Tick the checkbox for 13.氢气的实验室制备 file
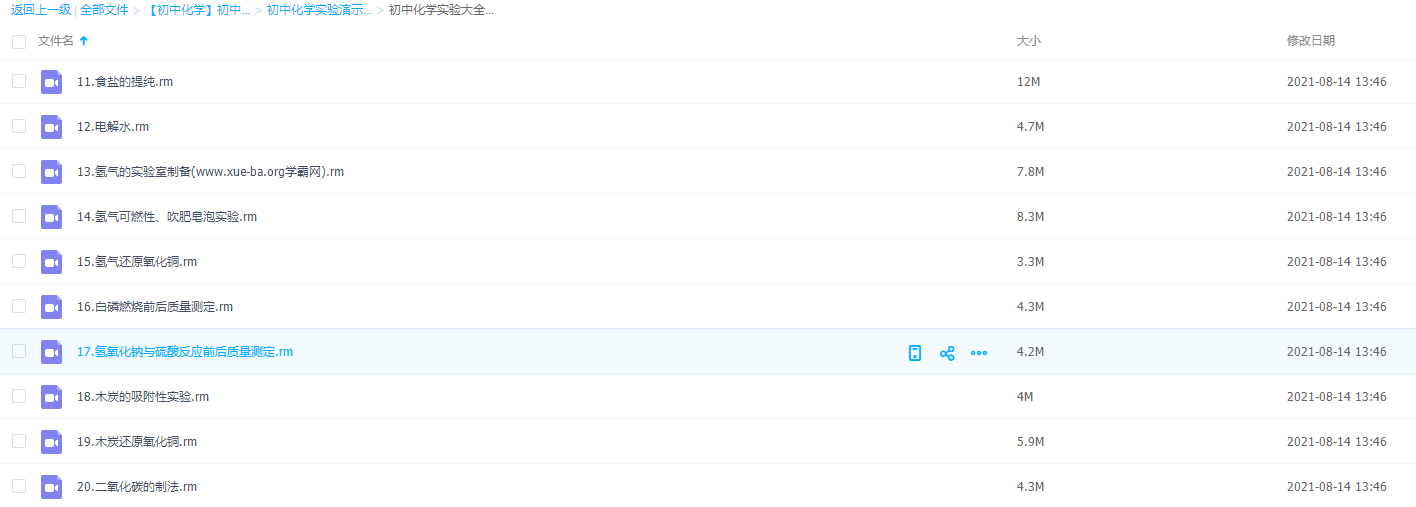 pos(19,171)
